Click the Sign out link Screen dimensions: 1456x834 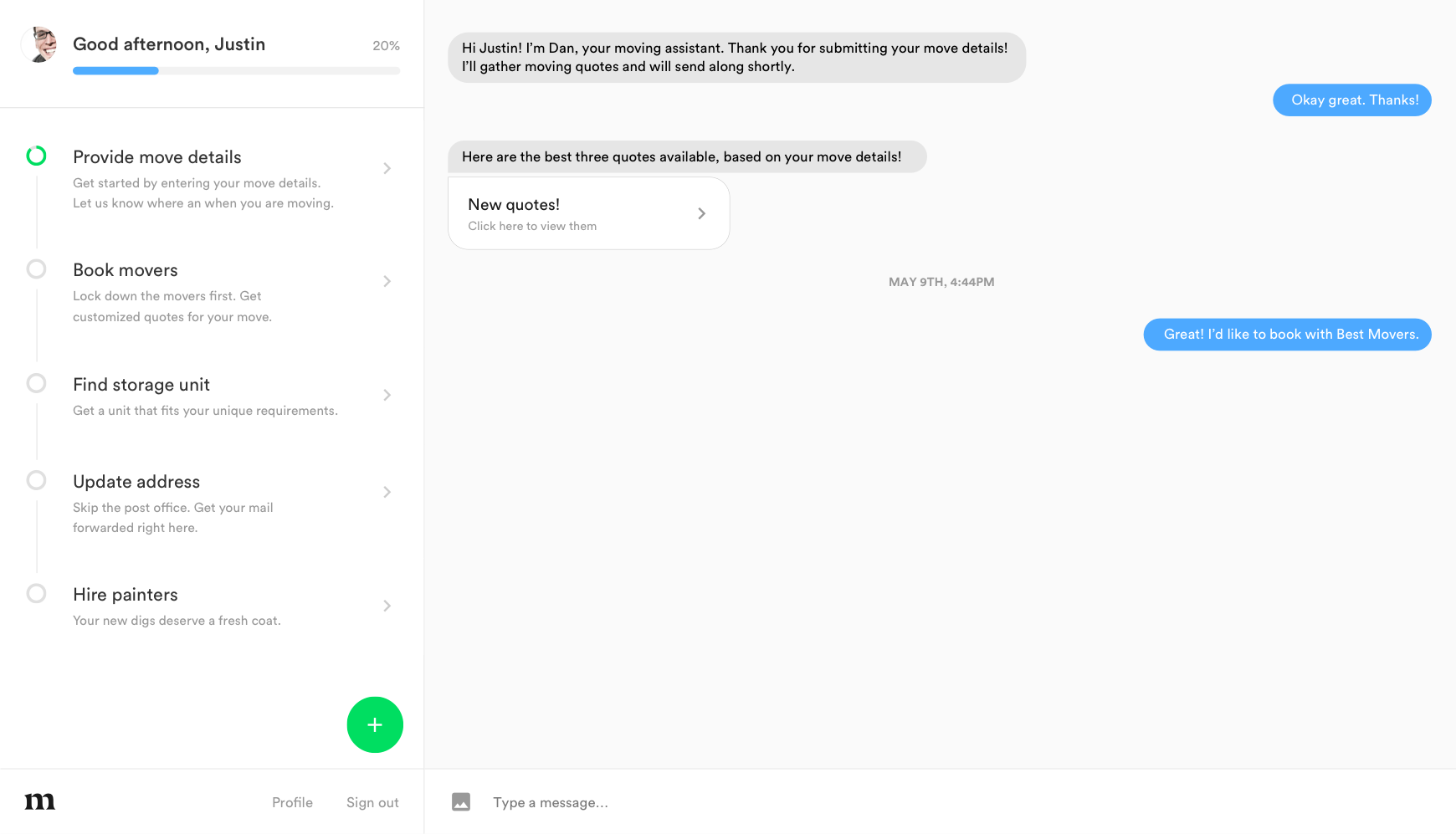pyautogui.click(x=372, y=802)
